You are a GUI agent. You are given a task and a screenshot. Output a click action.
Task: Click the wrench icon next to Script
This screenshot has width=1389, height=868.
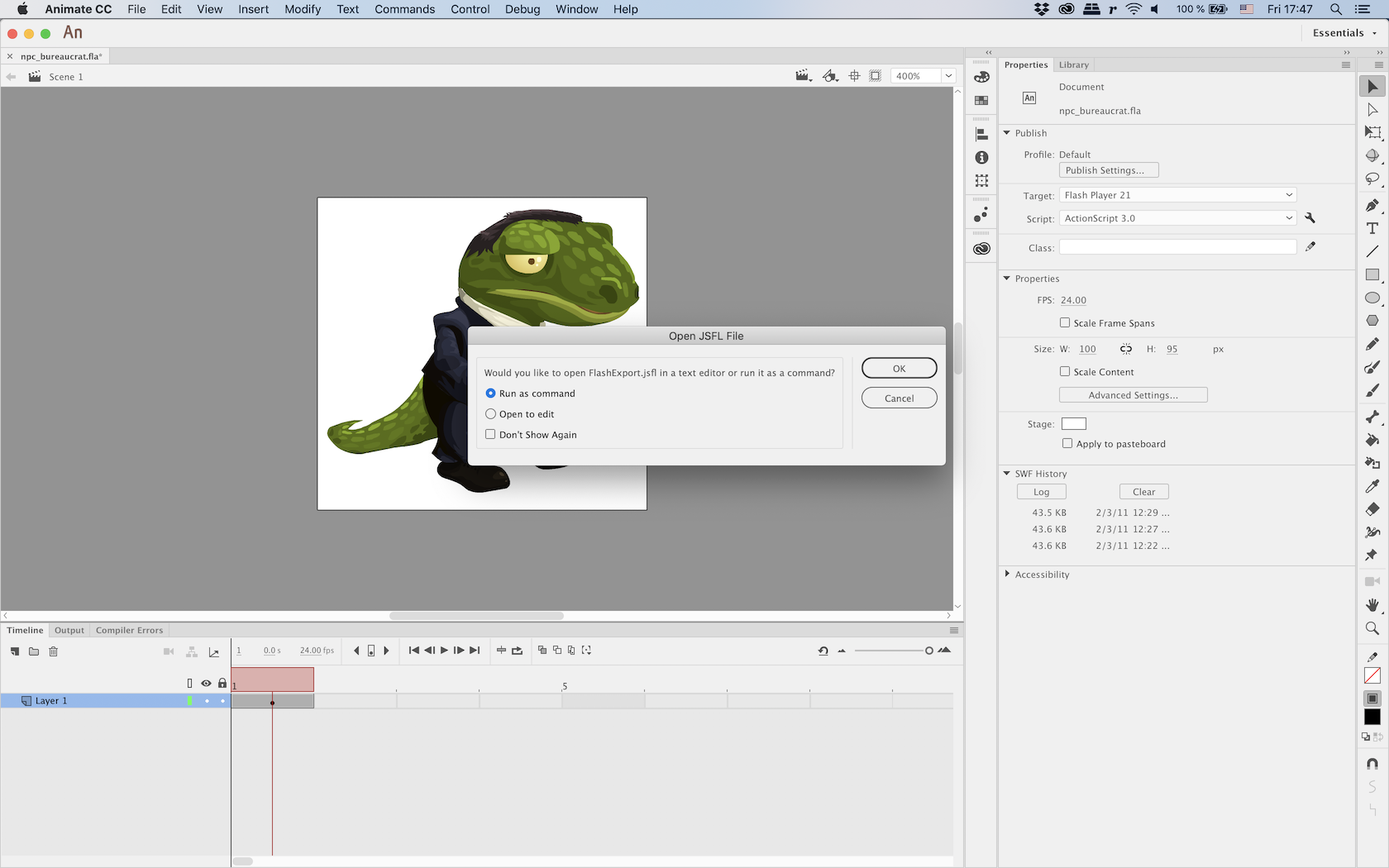pos(1310,218)
